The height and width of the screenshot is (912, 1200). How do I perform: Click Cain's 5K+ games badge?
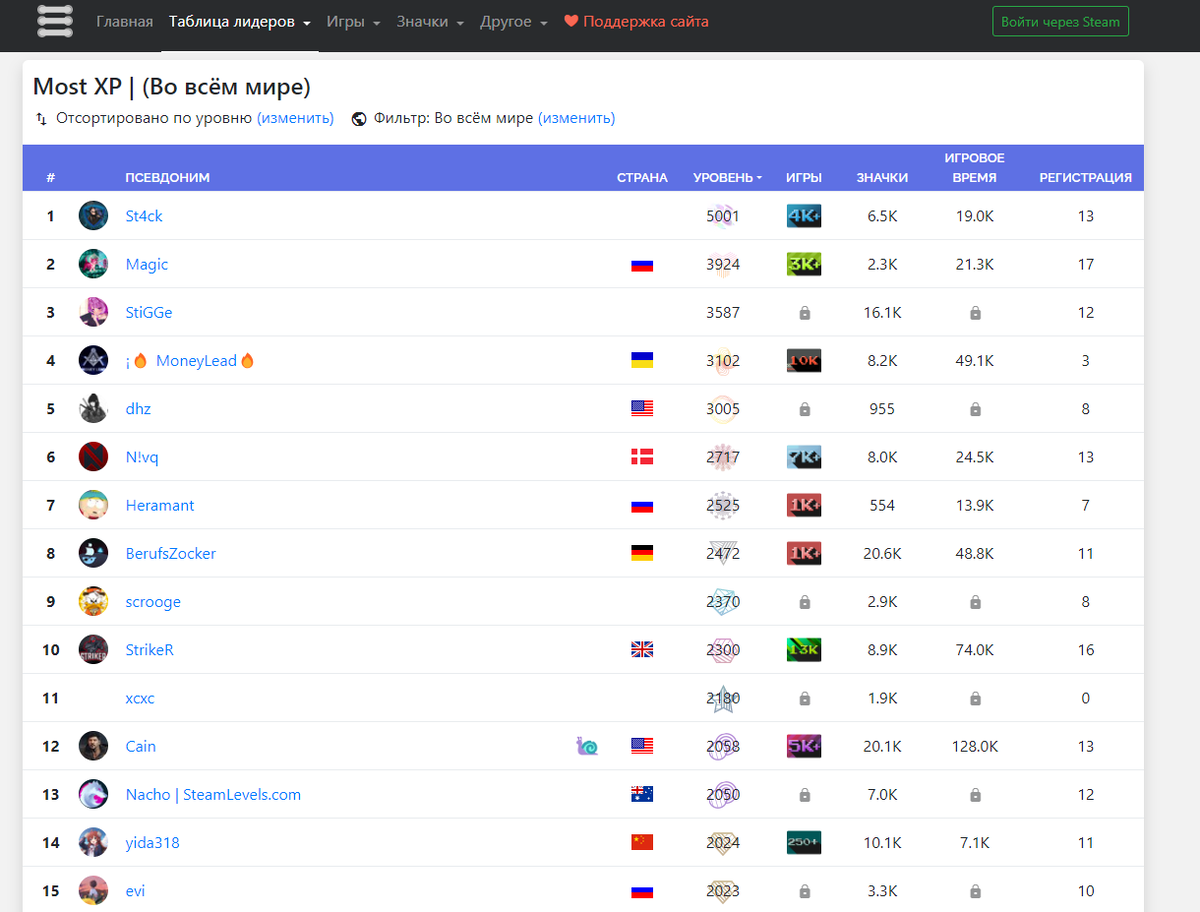coord(804,746)
